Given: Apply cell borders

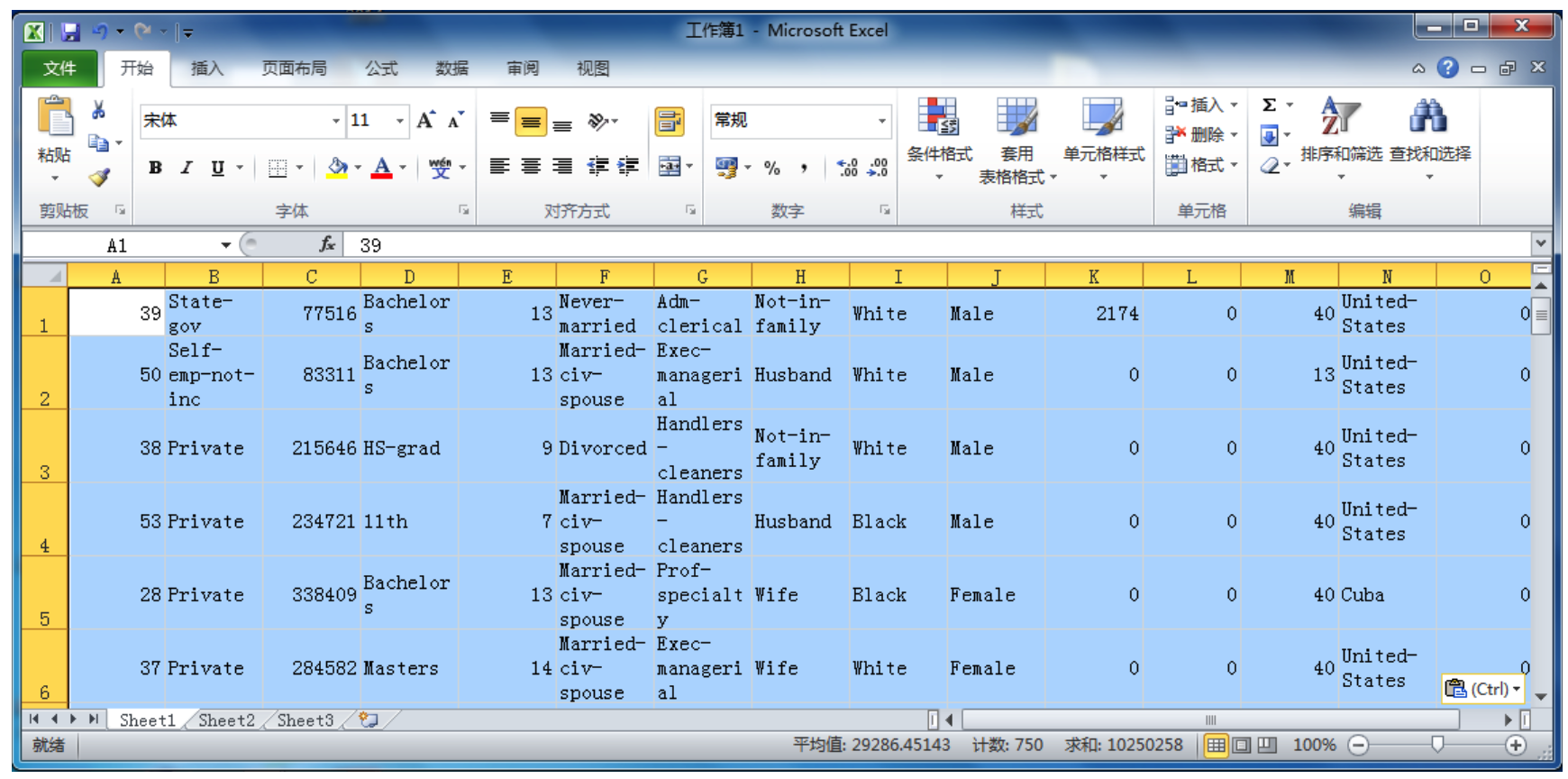Looking at the screenshot, I should [278, 168].
